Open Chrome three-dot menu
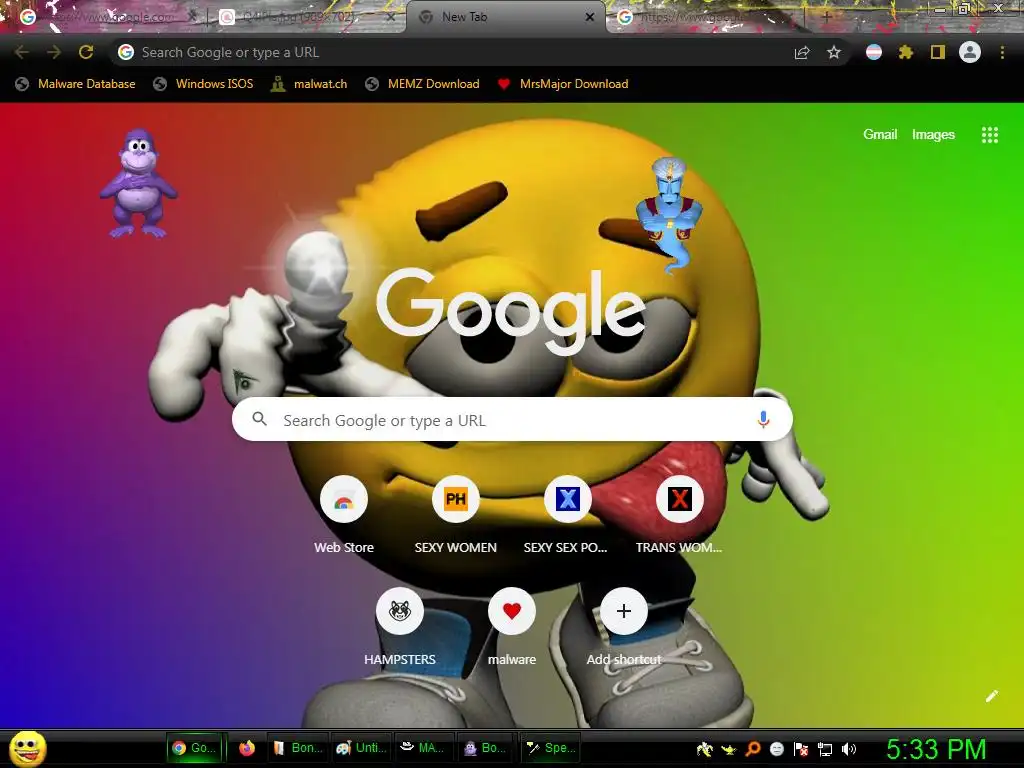This screenshot has height=768, width=1024. pyautogui.click(x=1002, y=52)
